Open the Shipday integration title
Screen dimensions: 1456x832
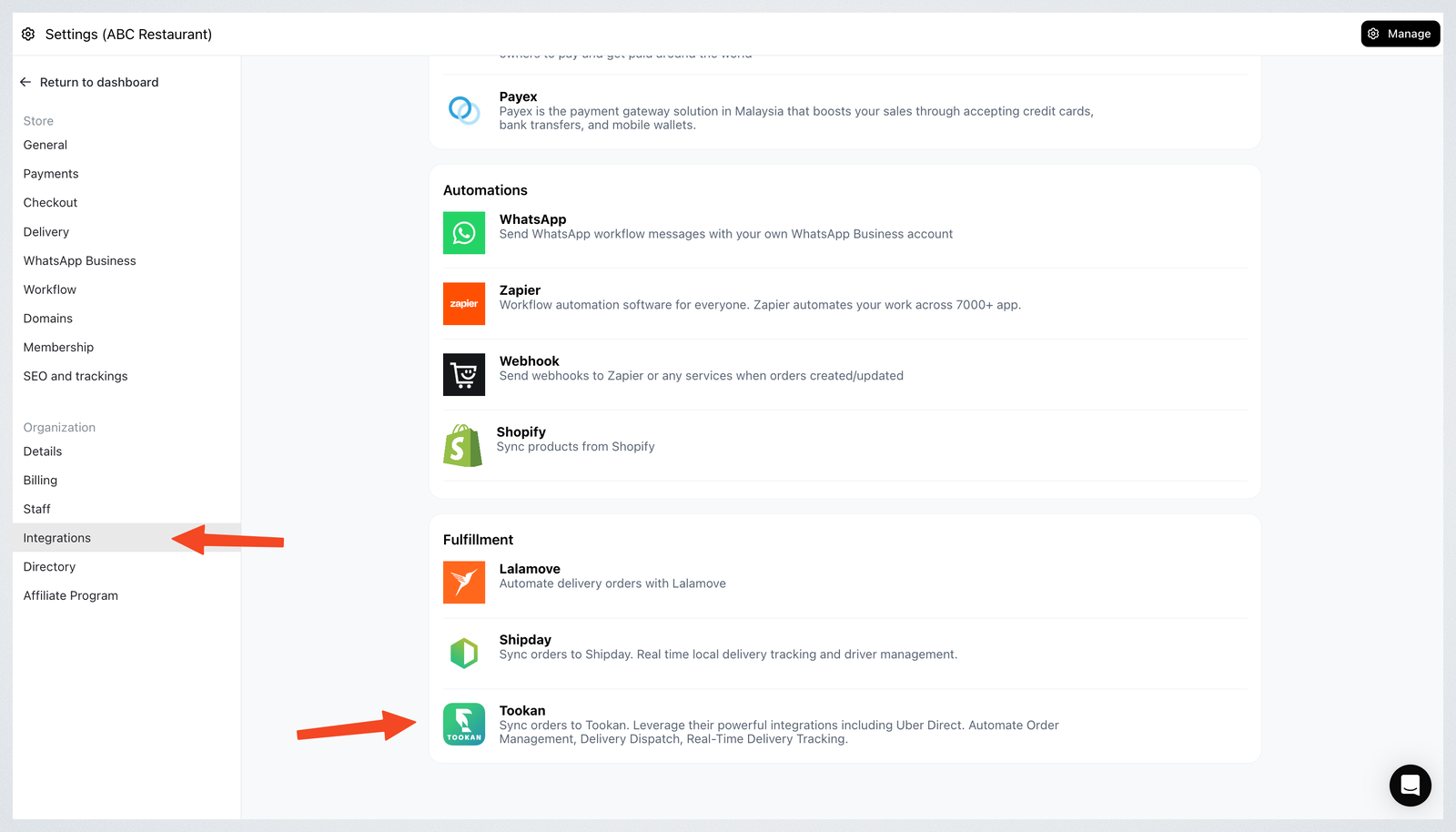click(525, 640)
